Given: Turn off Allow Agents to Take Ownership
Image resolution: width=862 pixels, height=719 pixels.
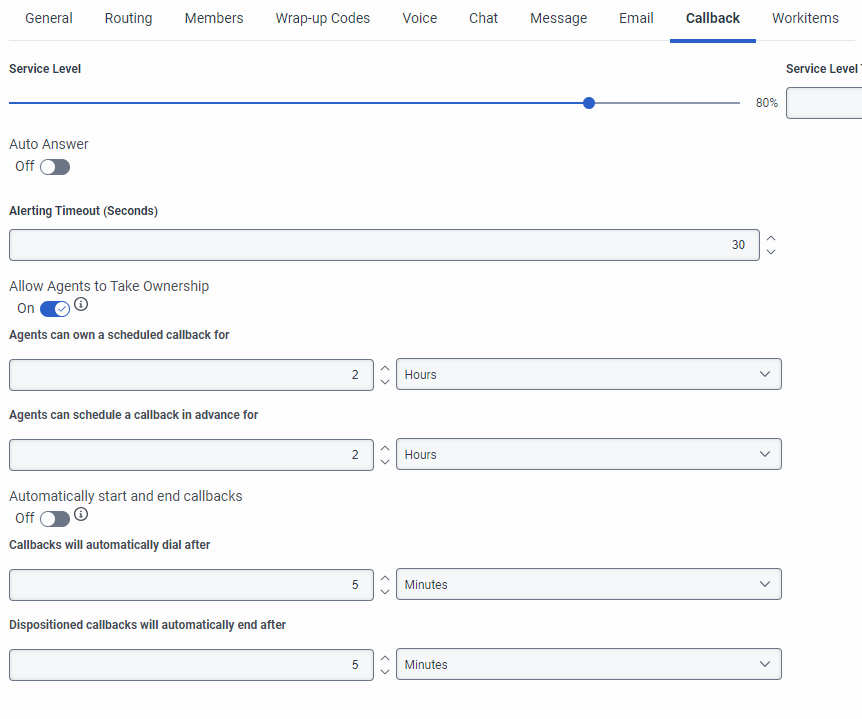Looking at the screenshot, I should pos(55,309).
